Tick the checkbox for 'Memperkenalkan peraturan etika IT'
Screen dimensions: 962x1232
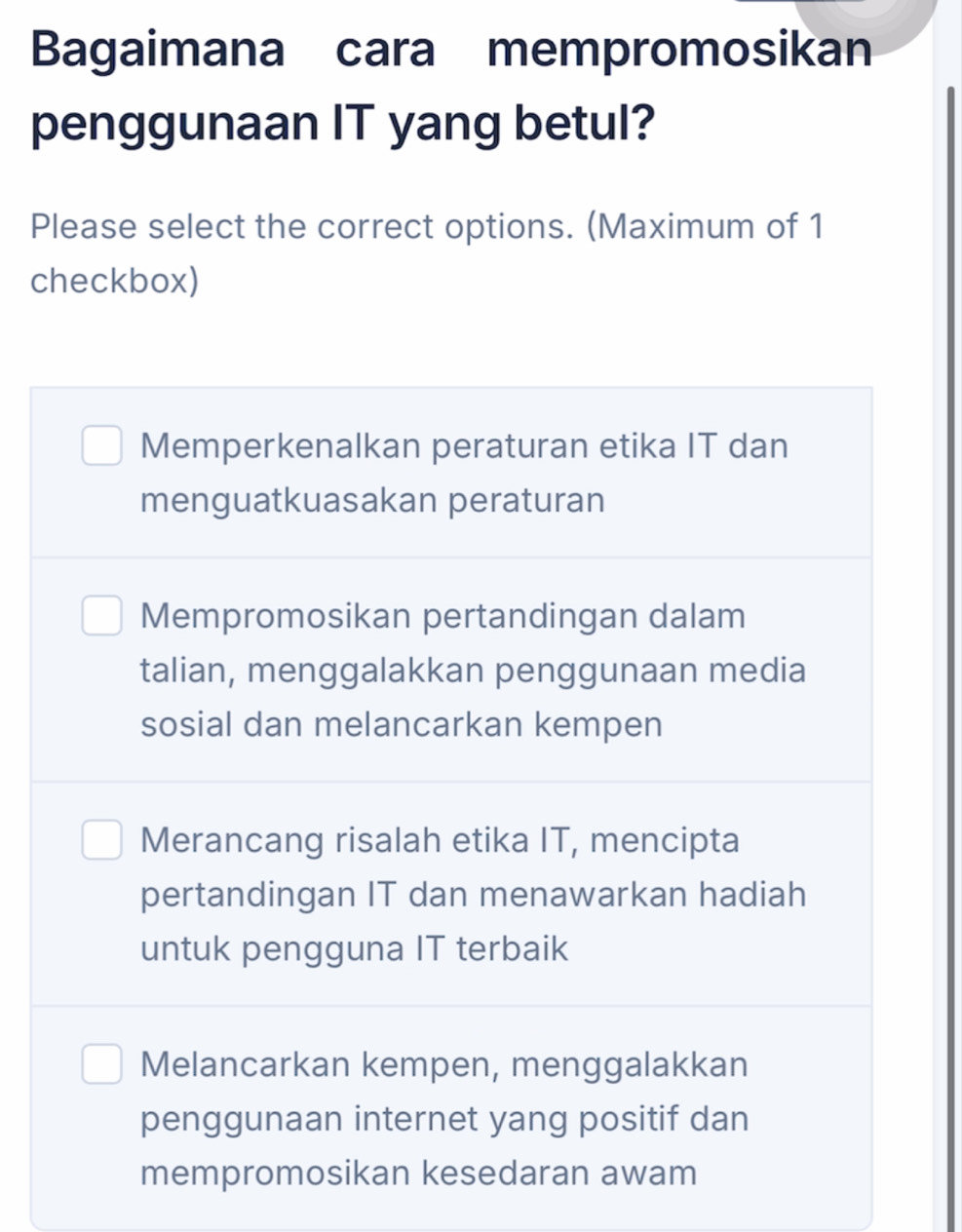click(x=101, y=446)
